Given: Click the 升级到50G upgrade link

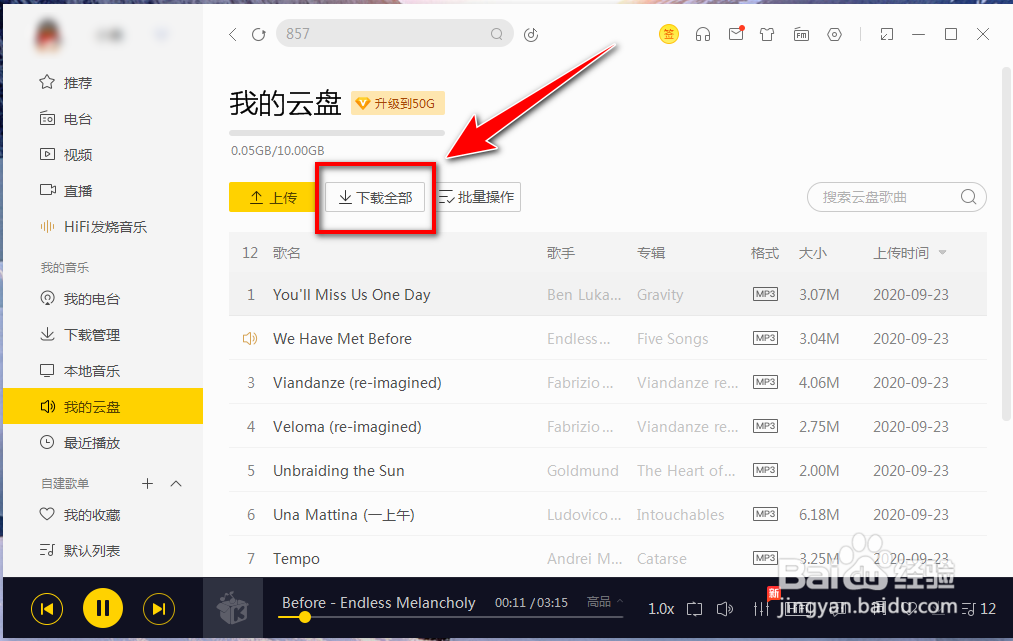Looking at the screenshot, I should 397,103.
